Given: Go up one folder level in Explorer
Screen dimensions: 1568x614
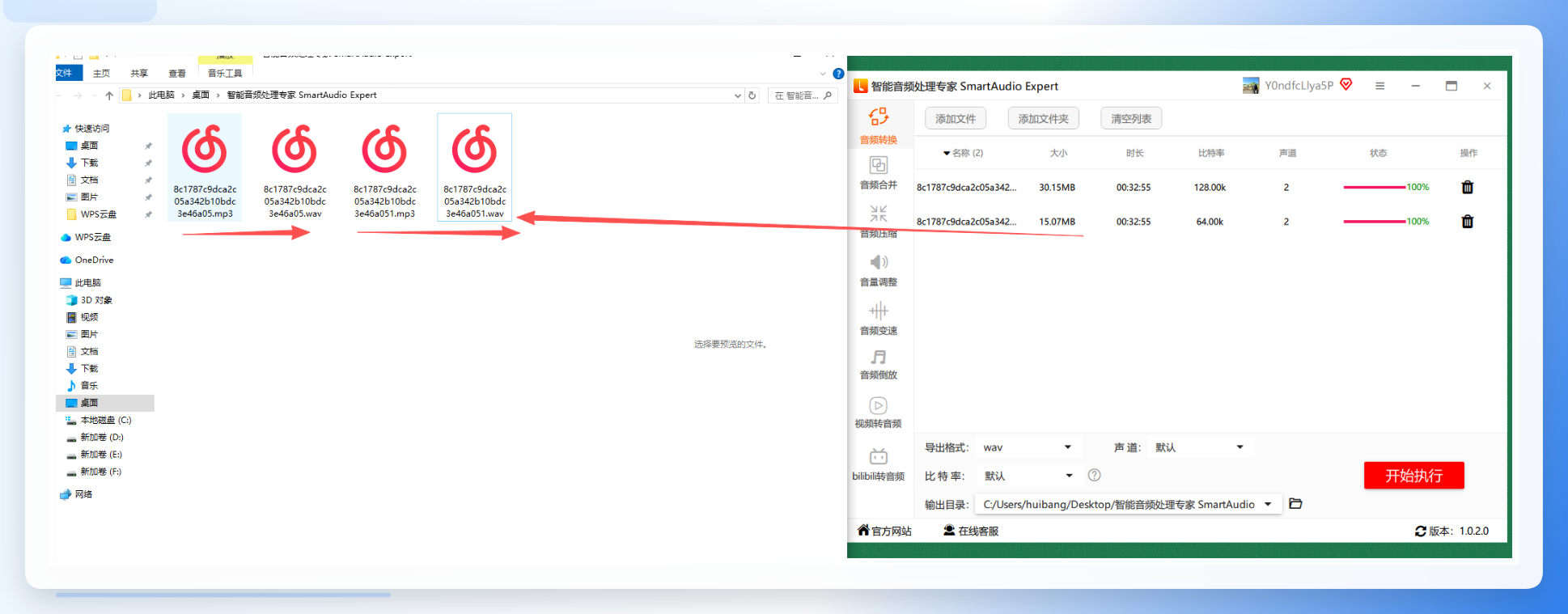Looking at the screenshot, I should tap(109, 95).
